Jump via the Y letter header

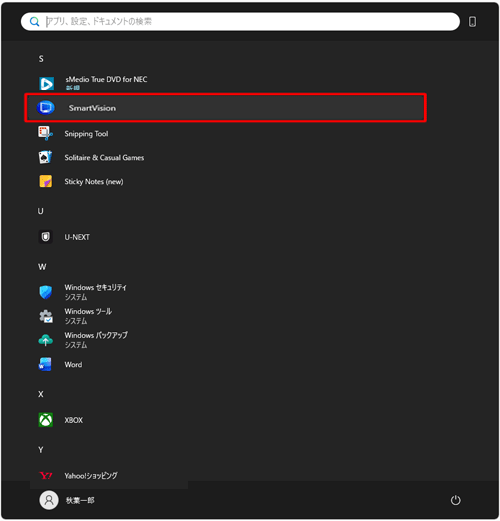click(41, 450)
